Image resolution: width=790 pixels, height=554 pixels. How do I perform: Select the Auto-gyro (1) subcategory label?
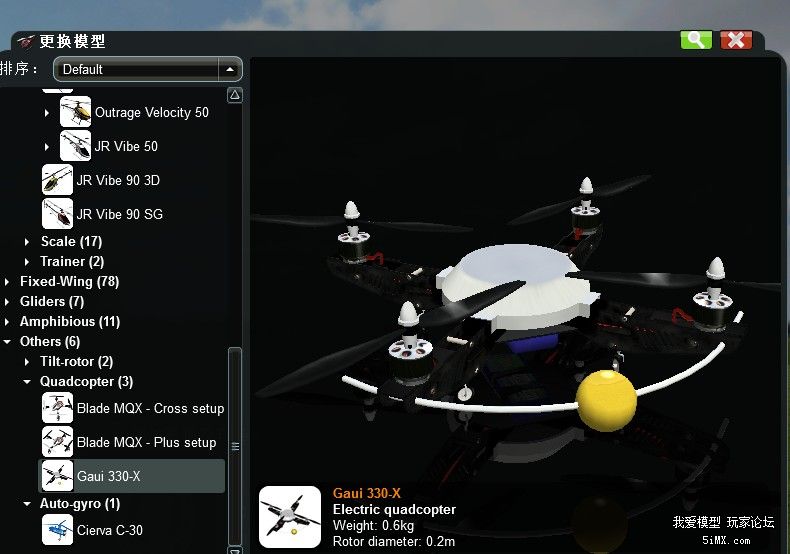[80, 503]
